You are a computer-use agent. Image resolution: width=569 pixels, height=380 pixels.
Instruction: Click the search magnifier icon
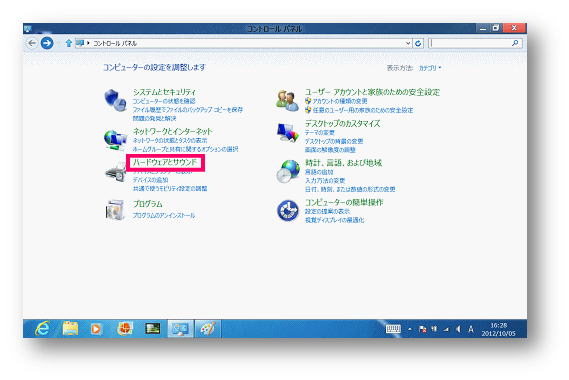click(515, 43)
